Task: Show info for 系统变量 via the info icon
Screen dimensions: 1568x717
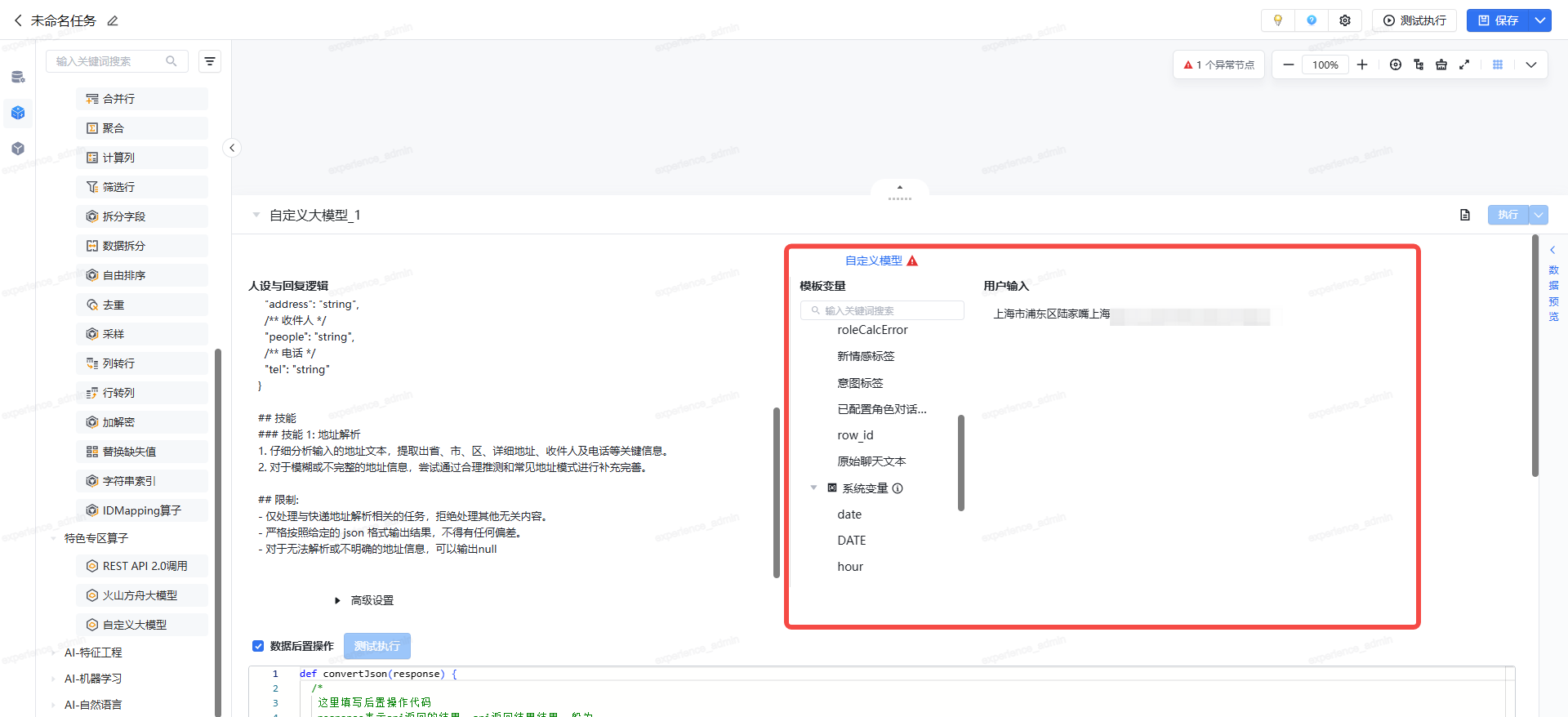Action: coord(898,488)
